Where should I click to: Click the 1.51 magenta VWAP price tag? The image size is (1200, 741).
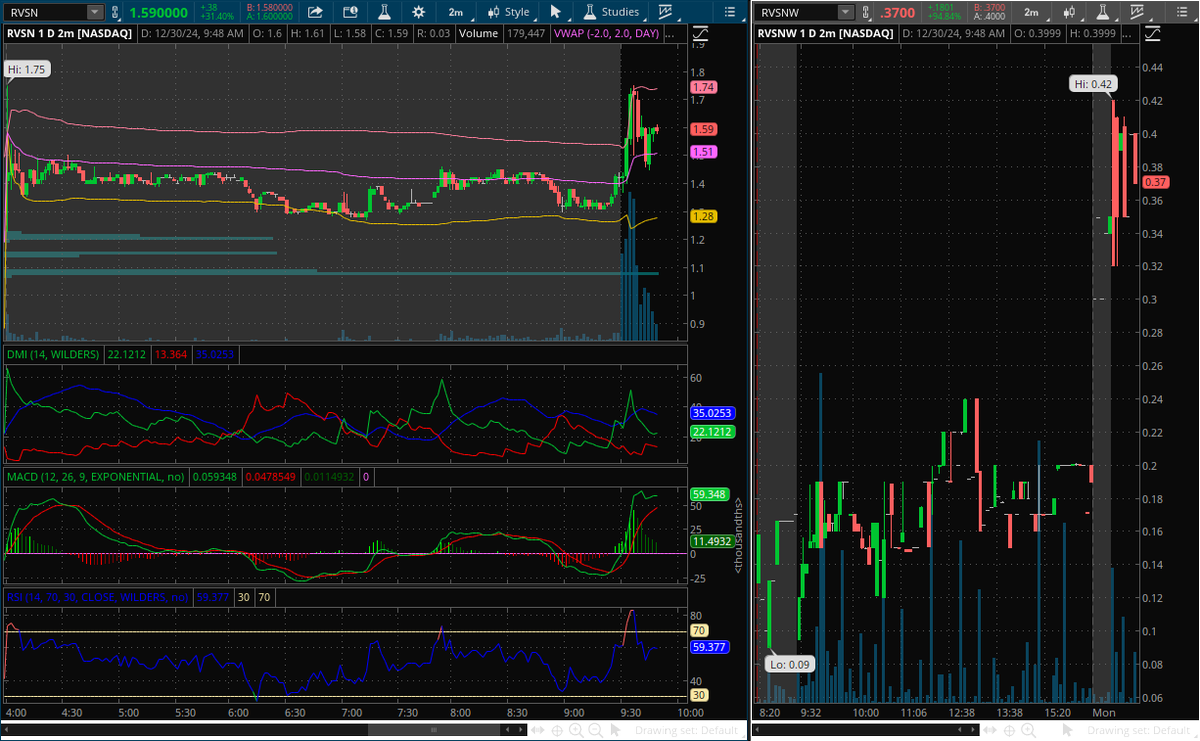click(x=703, y=152)
